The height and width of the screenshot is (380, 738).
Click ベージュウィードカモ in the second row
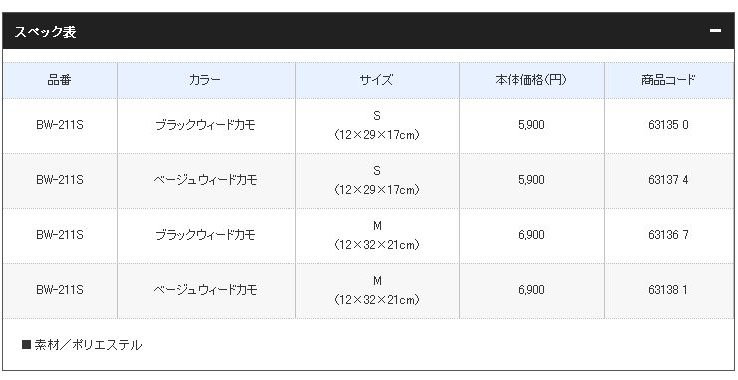(205, 180)
